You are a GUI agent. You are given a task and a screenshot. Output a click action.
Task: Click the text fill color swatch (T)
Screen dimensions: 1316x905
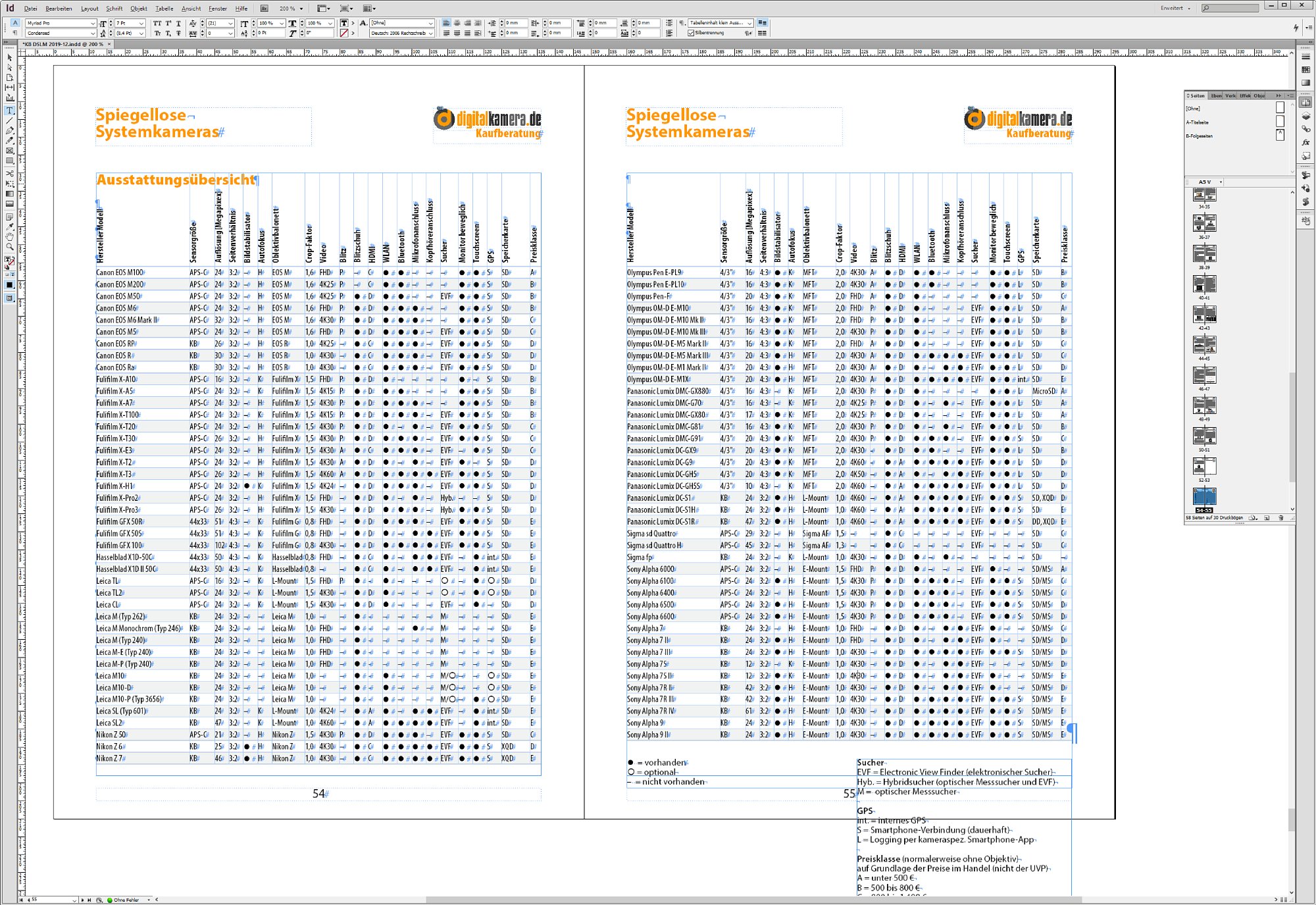[x=344, y=23]
